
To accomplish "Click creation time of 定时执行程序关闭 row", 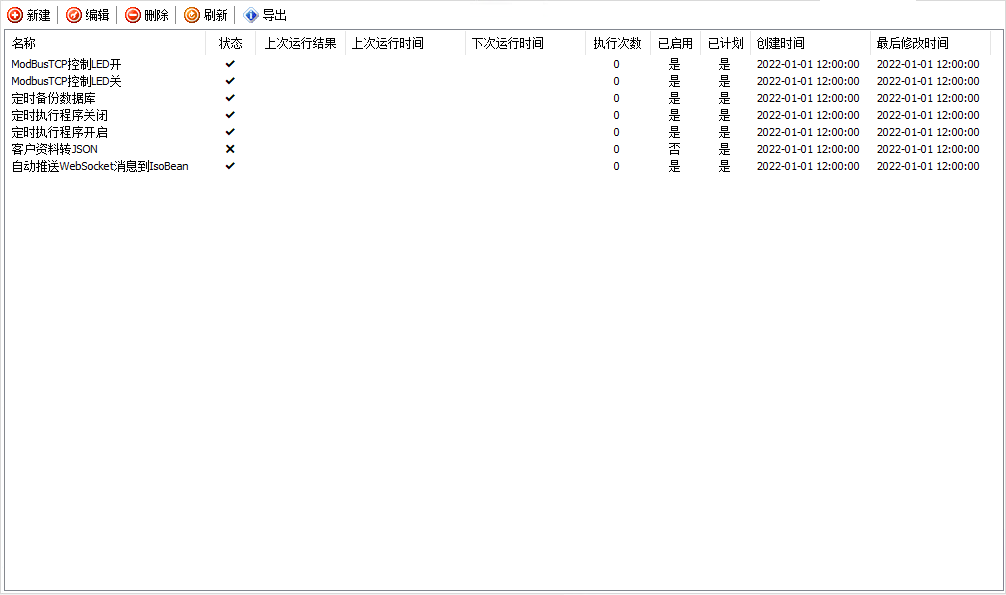I will click(808, 115).
